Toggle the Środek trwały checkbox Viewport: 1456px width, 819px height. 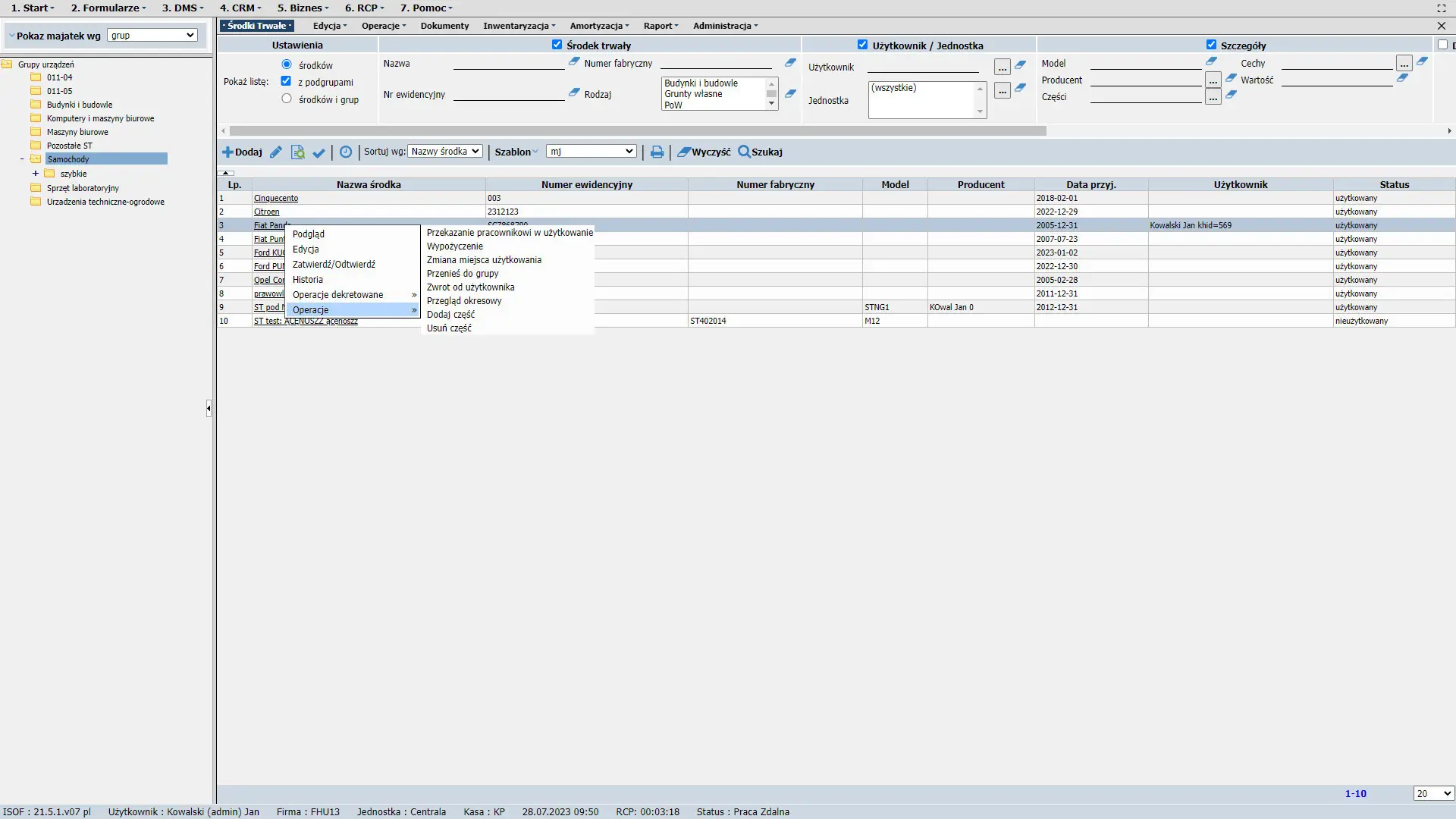[557, 45]
